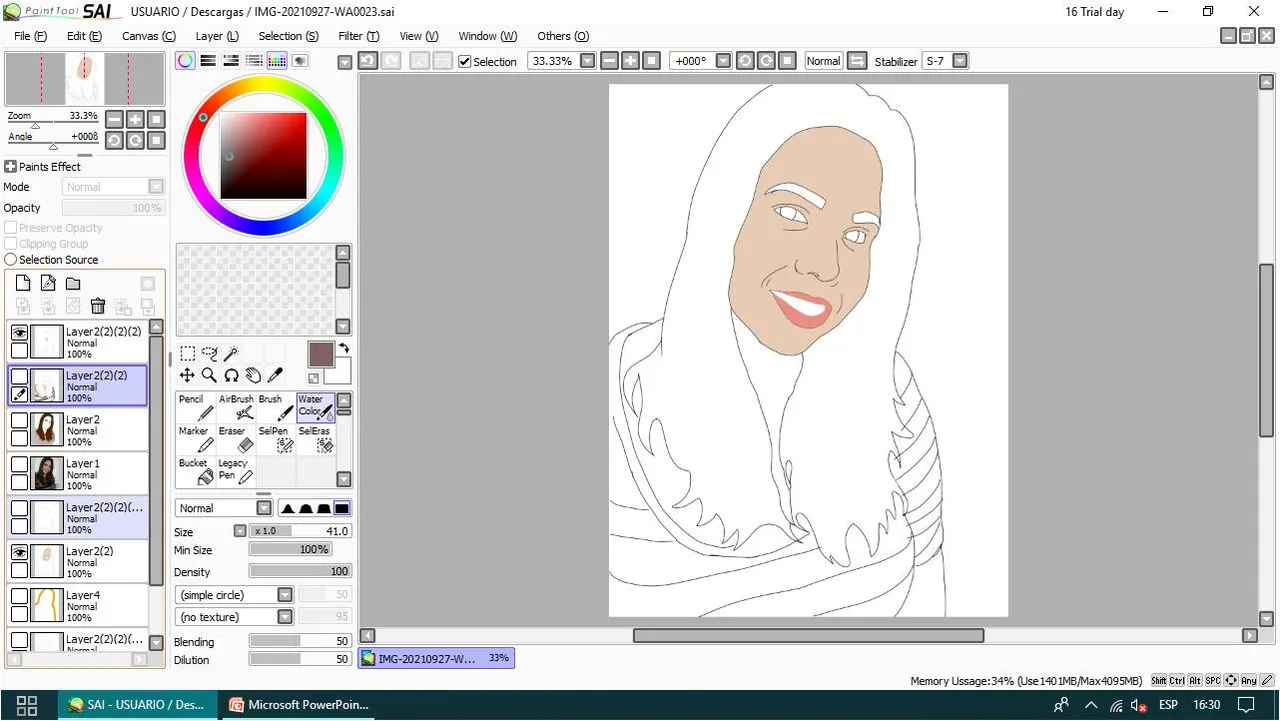This screenshot has height=721, width=1280.
Task: Select the Pencil tool
Action: point(196,407)
